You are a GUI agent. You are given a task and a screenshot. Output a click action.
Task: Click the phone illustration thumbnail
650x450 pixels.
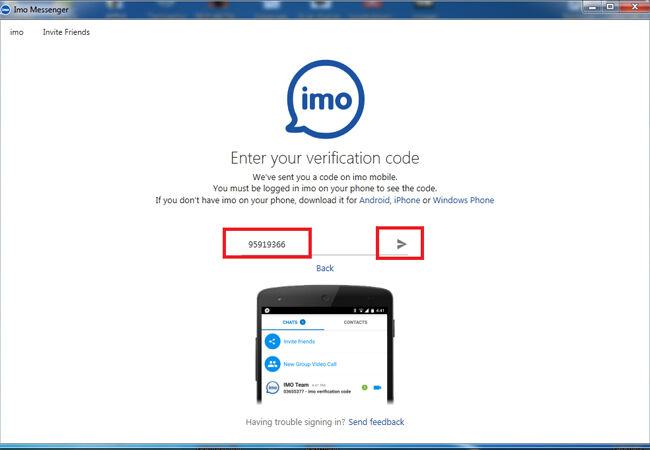[325, 345]
